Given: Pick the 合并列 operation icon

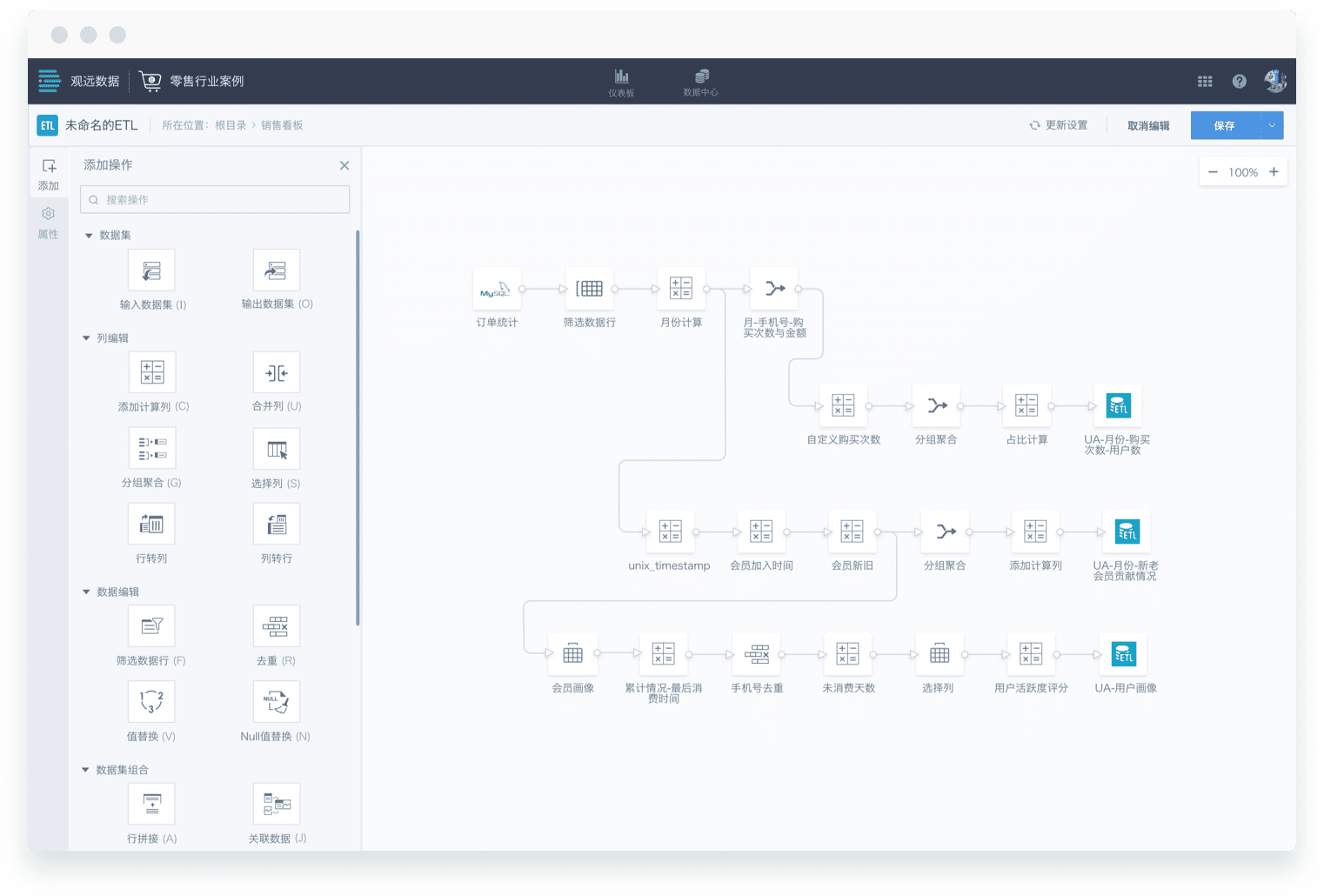Looking at the screenshot, I should tap(277, 372).
